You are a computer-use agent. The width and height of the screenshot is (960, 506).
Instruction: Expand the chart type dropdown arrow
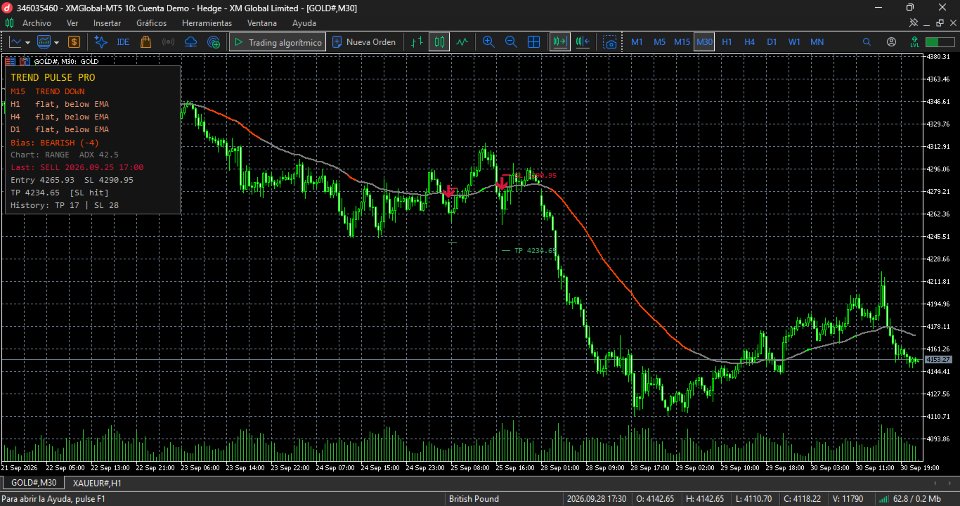[28, 43]
